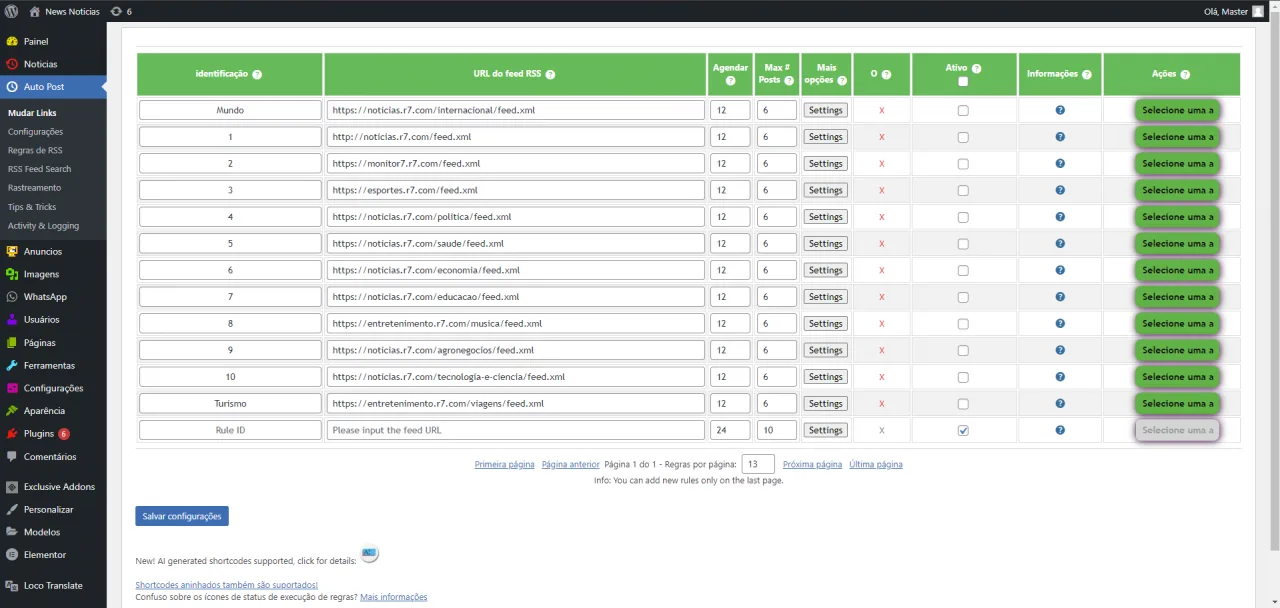Image resolution: width=1280 pixels, height=608 pixels.
Task: Click the Última página link
Action: tap(876, 464)
